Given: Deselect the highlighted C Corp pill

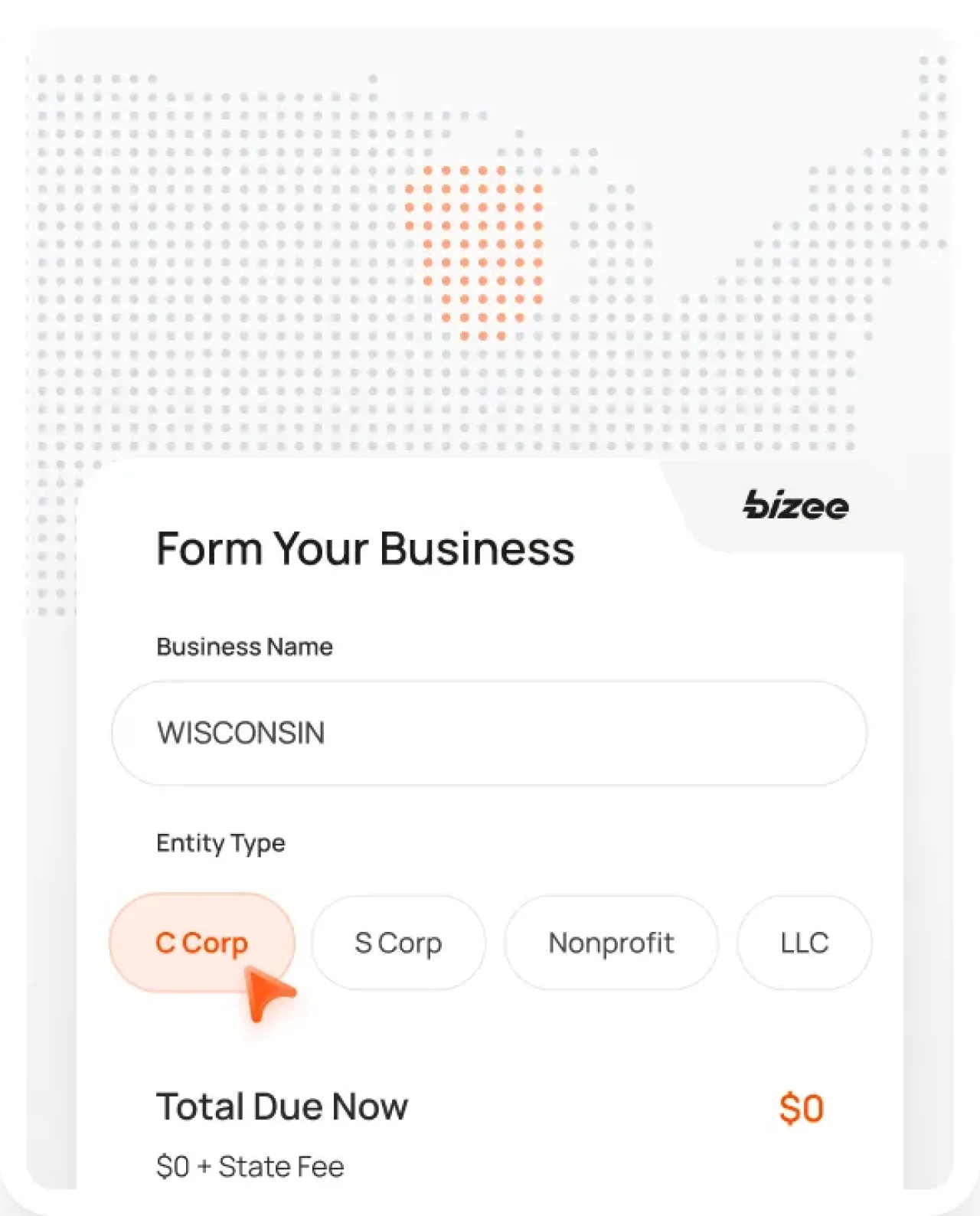Looking at the screenshot, I should click(201, 943).
